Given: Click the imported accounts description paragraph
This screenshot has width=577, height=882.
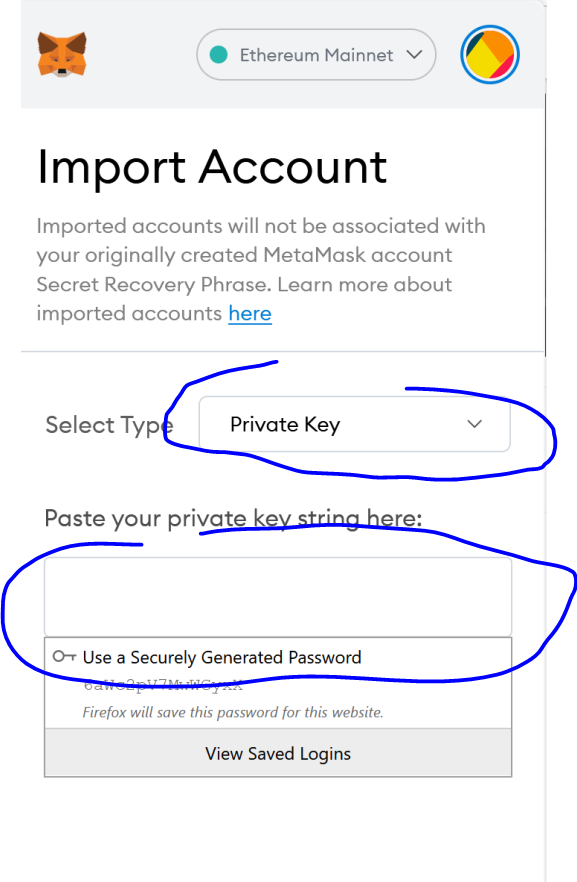Looking at the screenshot, I should pos(261,269).
